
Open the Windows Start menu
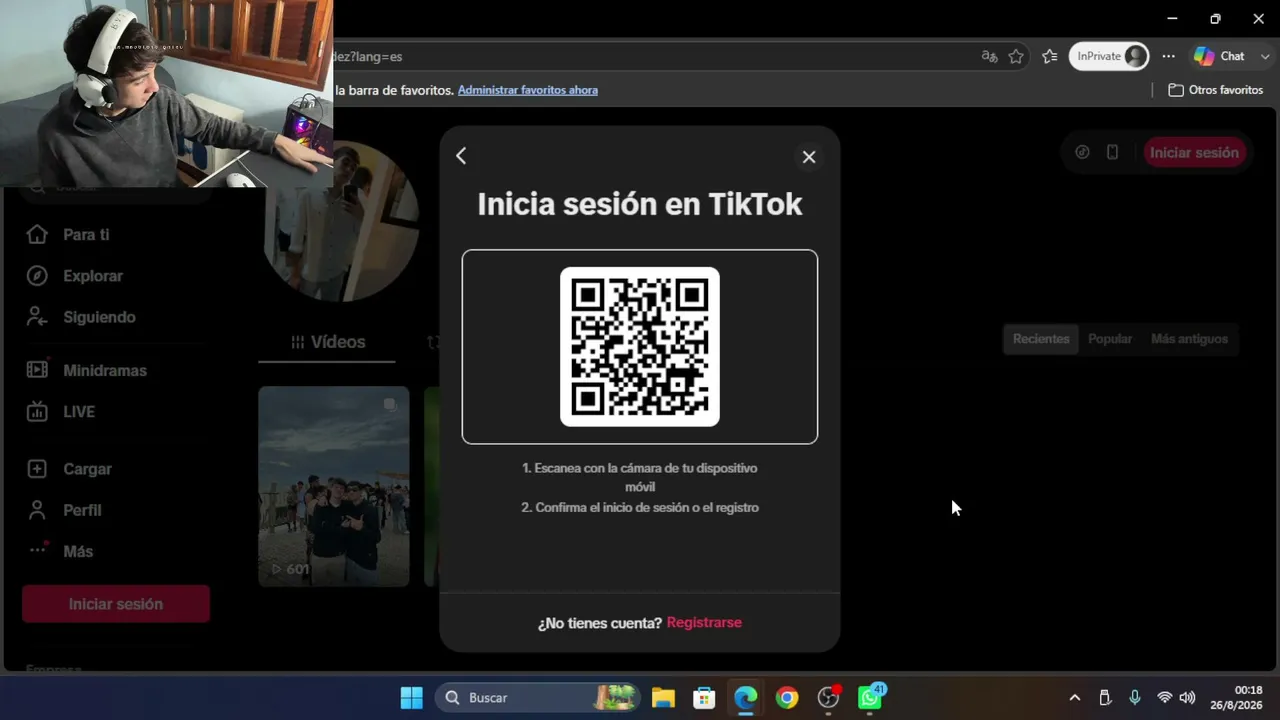(x=411, y=697)
